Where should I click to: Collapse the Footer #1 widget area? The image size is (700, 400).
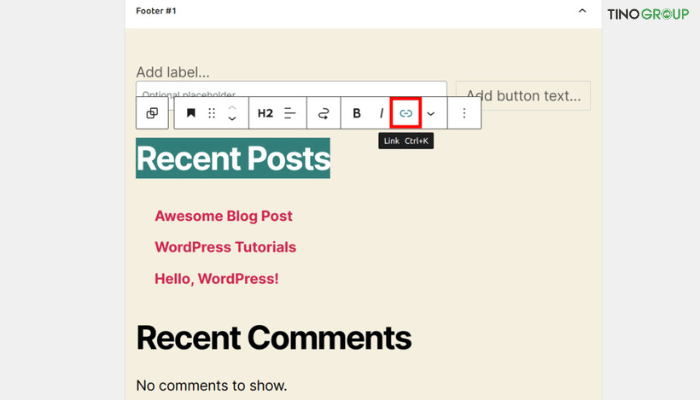point(582,11)
